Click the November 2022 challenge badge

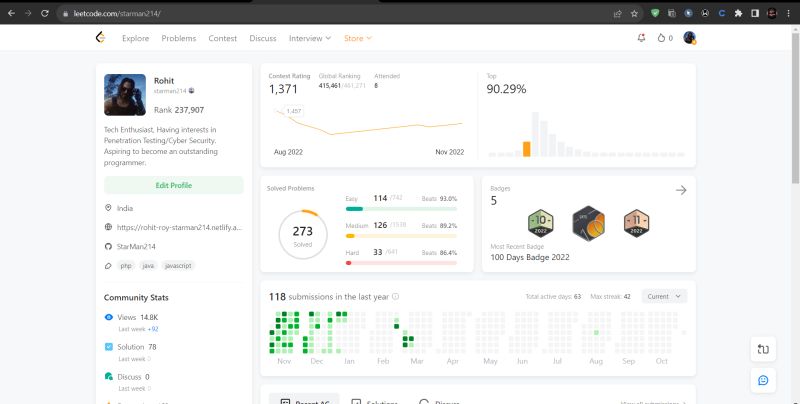(x=636, y=223)
